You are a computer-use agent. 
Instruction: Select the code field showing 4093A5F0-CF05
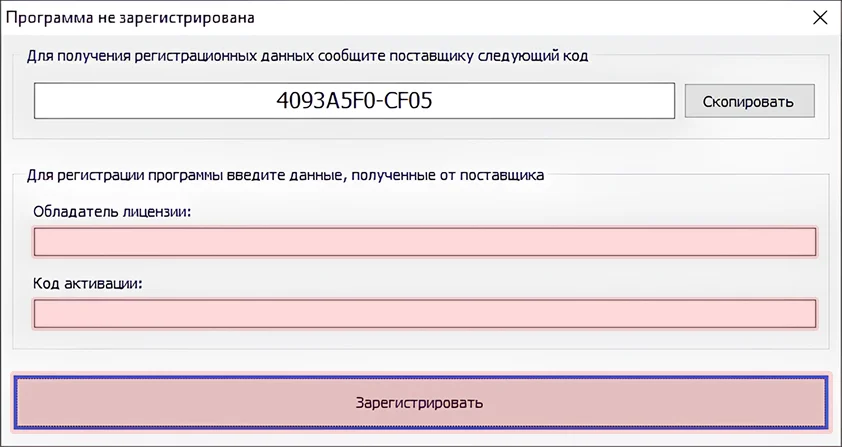pyautogui.click(x=355, y=101)
